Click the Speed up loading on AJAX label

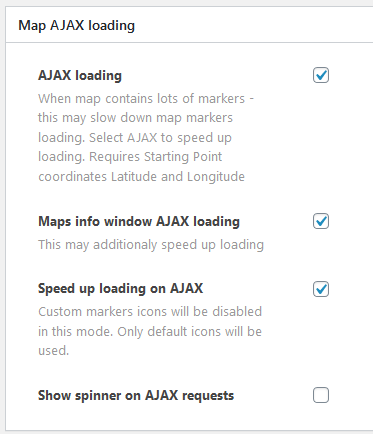[120, 289]
